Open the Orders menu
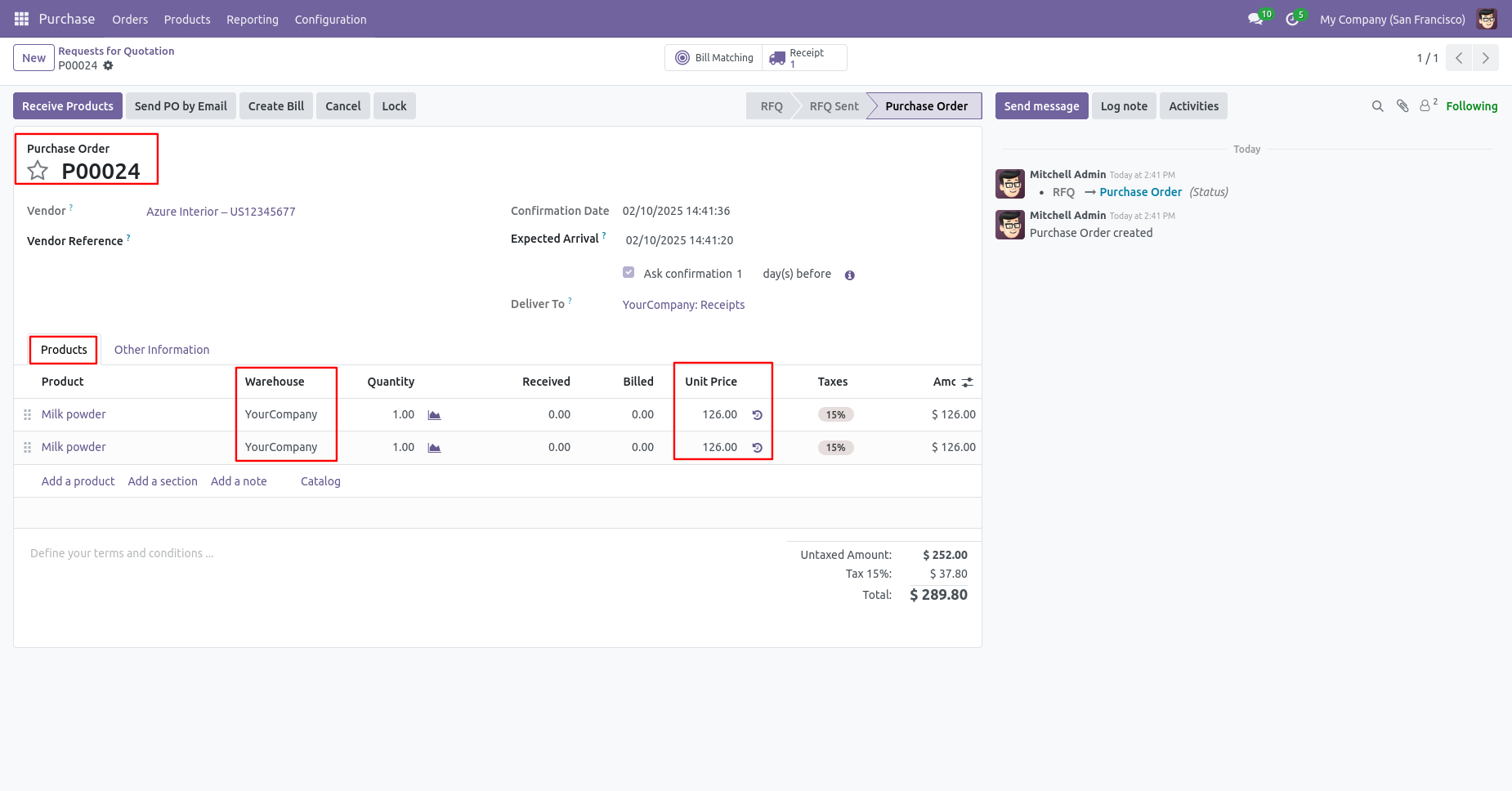The image size is (1512, 791). [x=130, y=20]
